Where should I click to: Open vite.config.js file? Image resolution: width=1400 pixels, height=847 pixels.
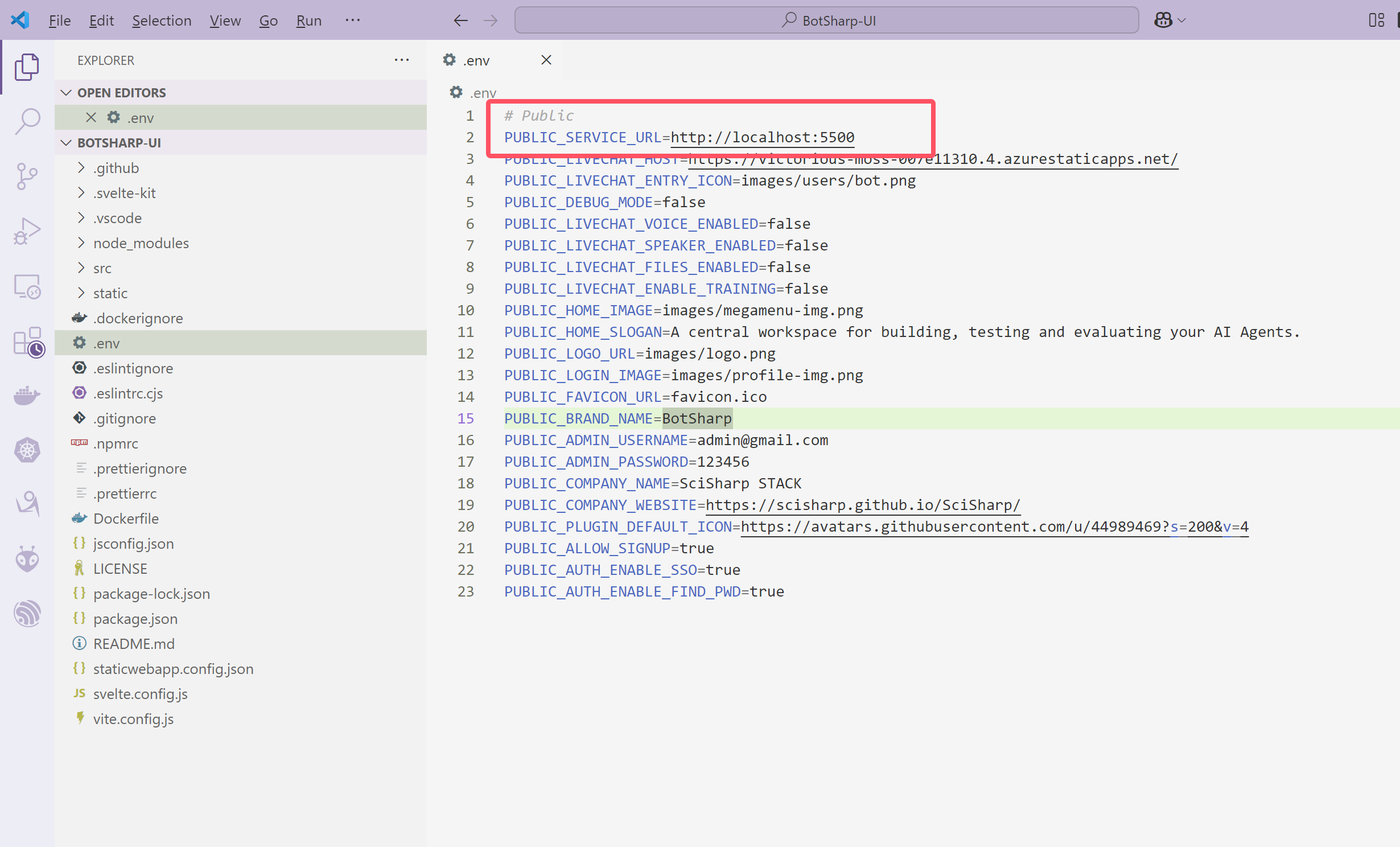coord(240,718)
